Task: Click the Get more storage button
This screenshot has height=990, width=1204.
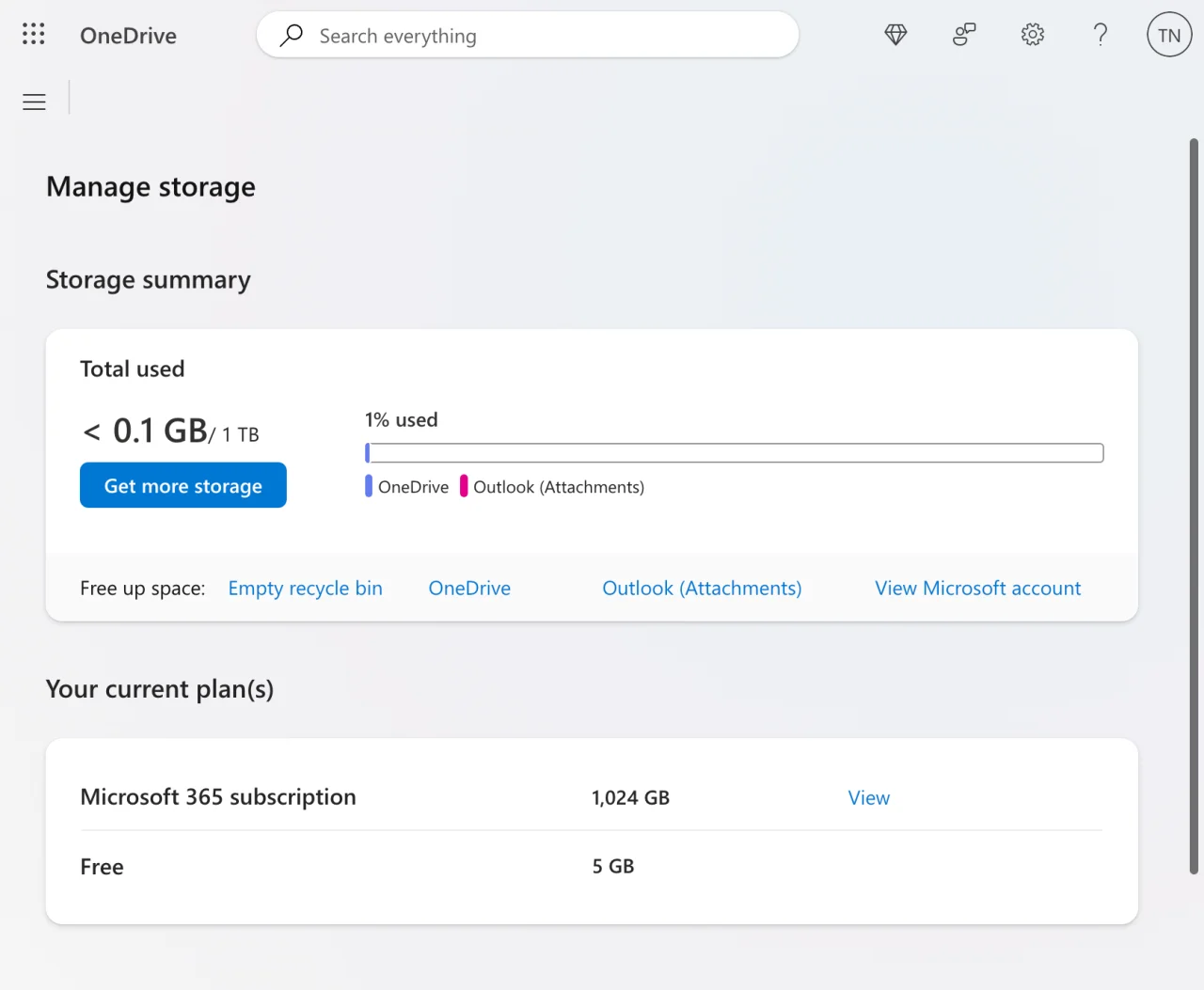Action: [x=183, y=485]
